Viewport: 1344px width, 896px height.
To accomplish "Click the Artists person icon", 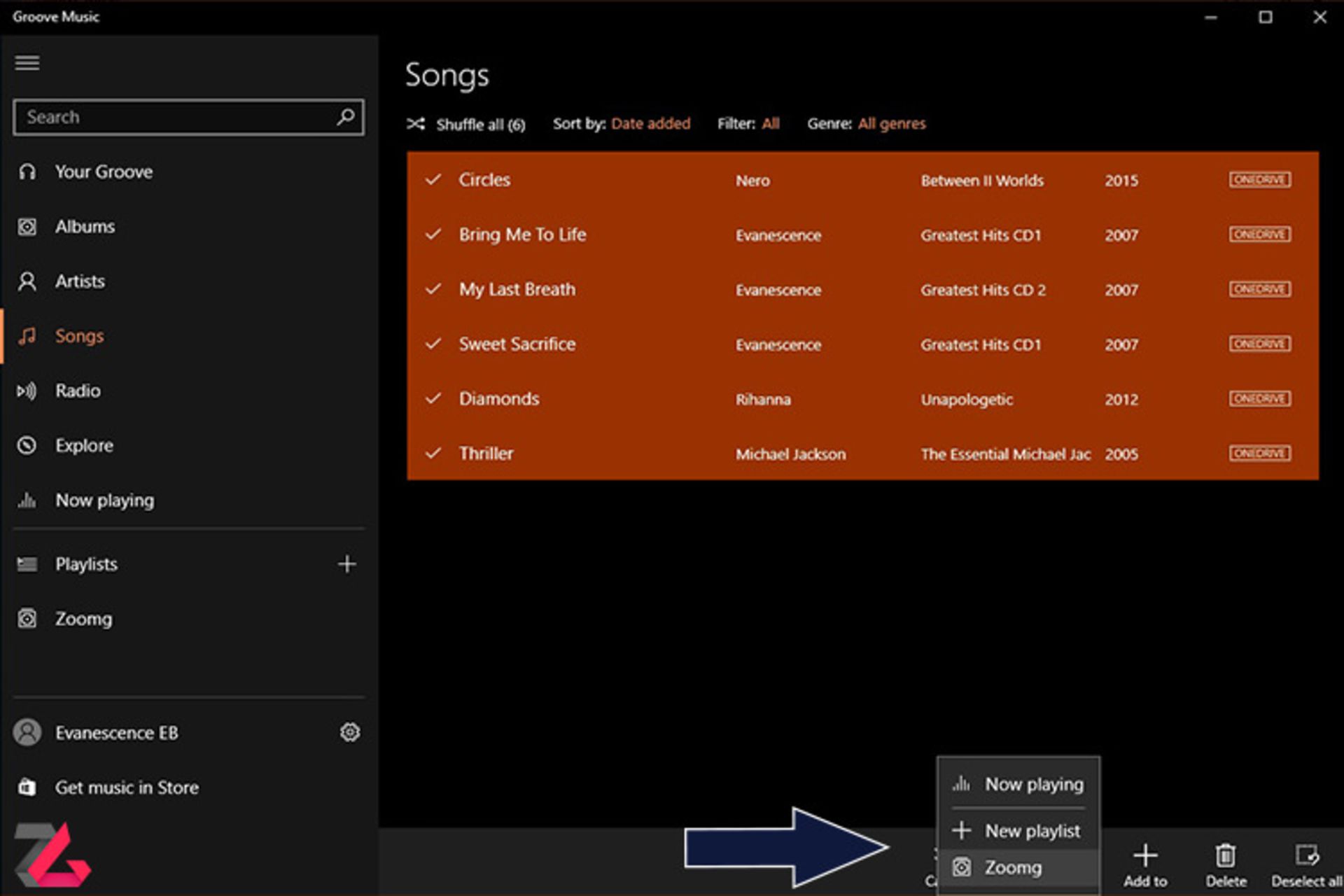I will click(27, 281).
